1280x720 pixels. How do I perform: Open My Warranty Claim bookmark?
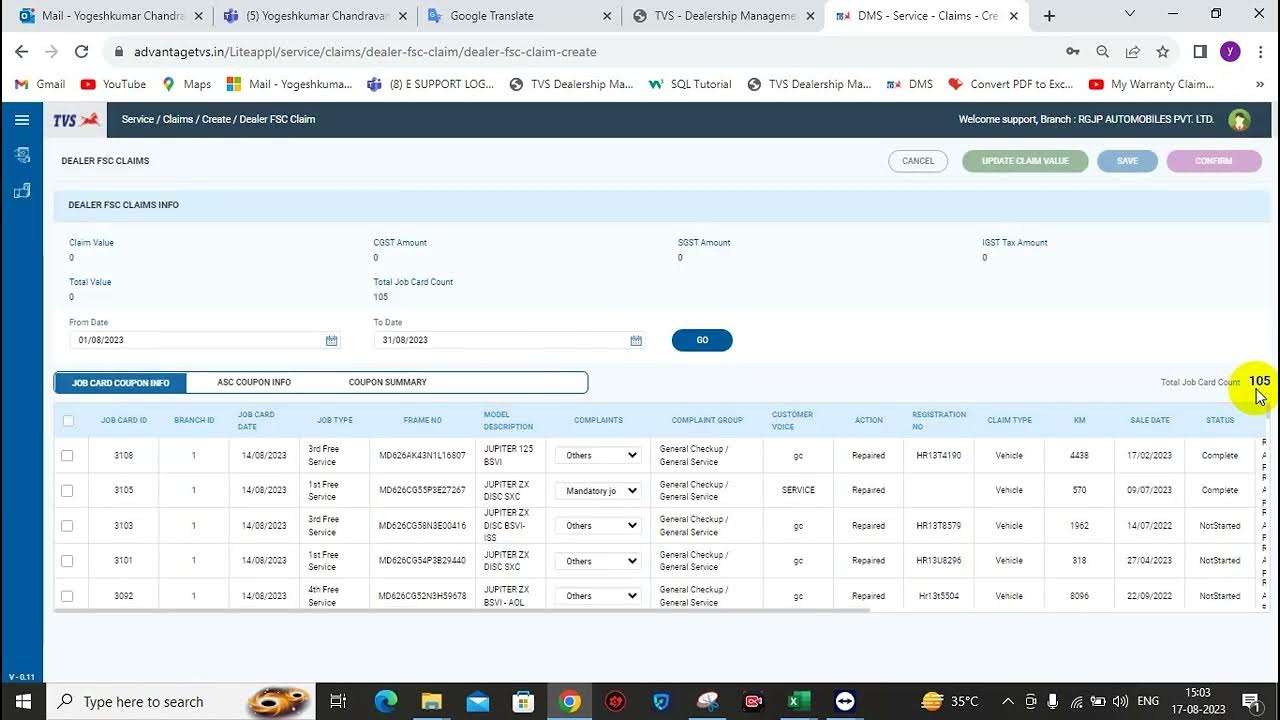coord(1151,84)
